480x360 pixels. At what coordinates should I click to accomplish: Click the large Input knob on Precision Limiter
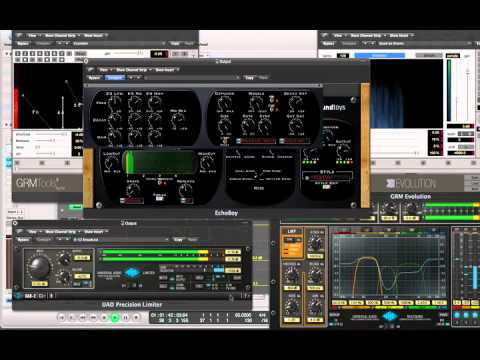[x=40, y=267]
